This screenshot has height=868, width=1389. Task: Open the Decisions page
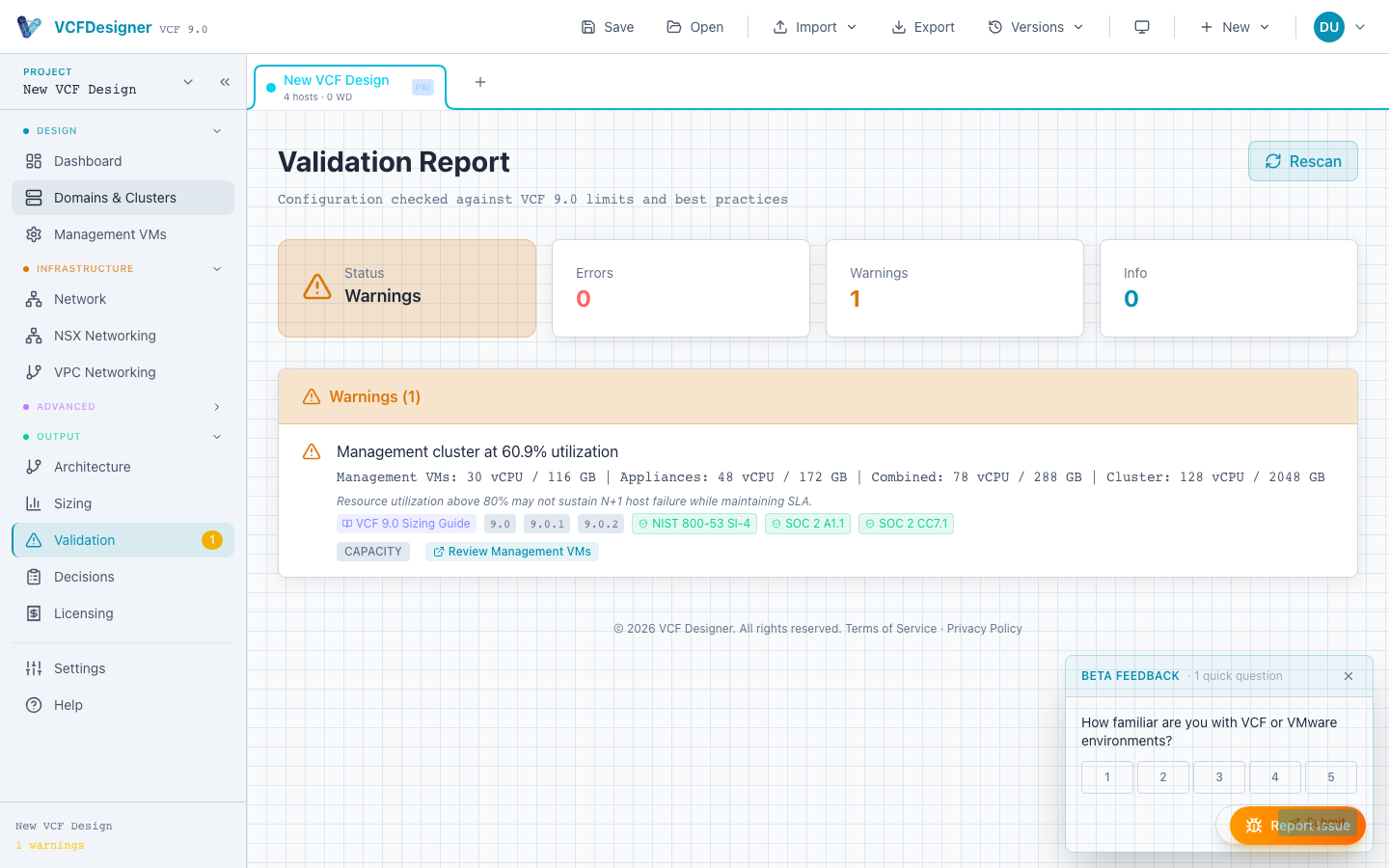tap(85, 576)
